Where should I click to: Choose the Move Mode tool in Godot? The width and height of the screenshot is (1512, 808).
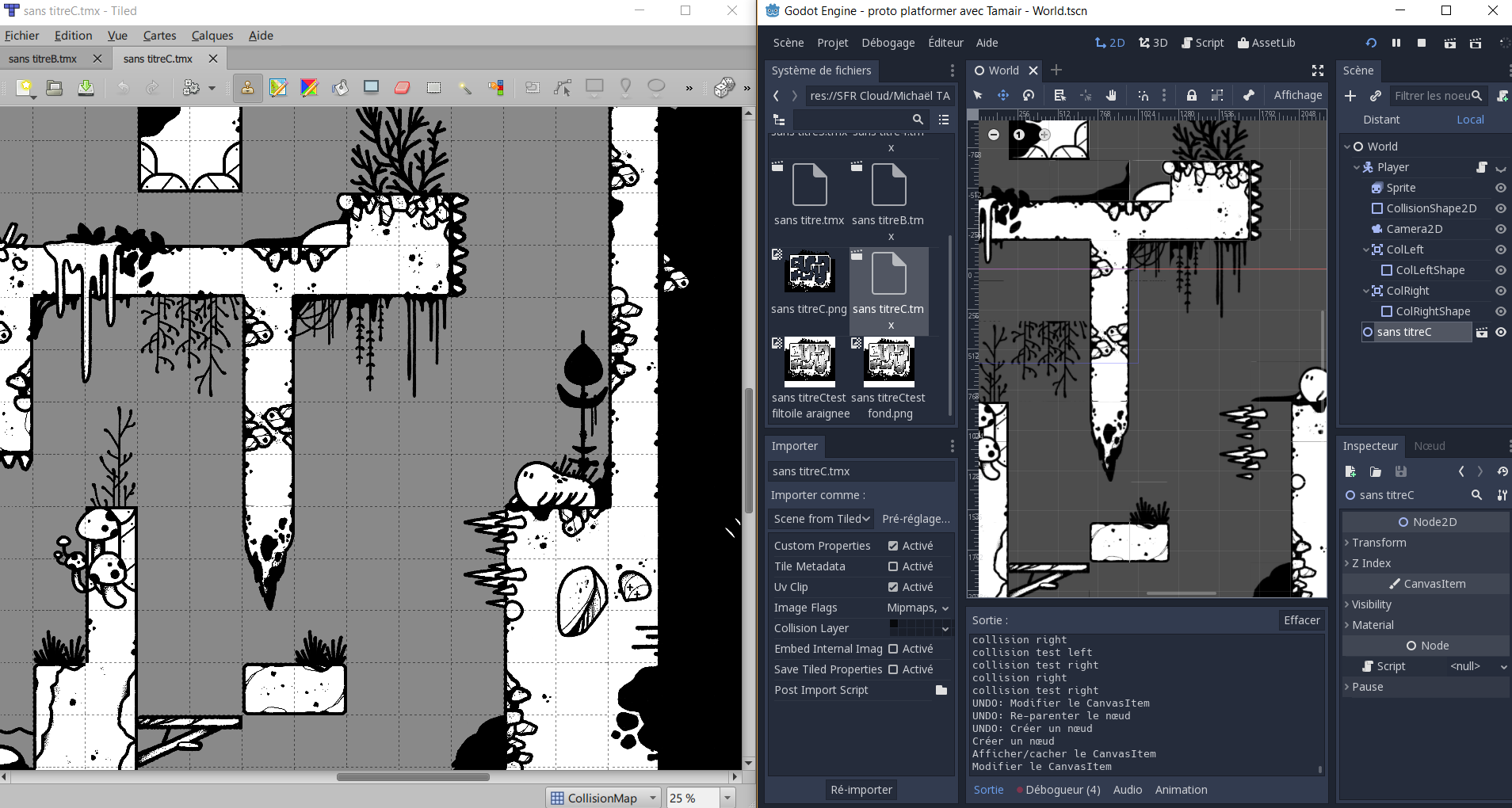pos(1003,95)
